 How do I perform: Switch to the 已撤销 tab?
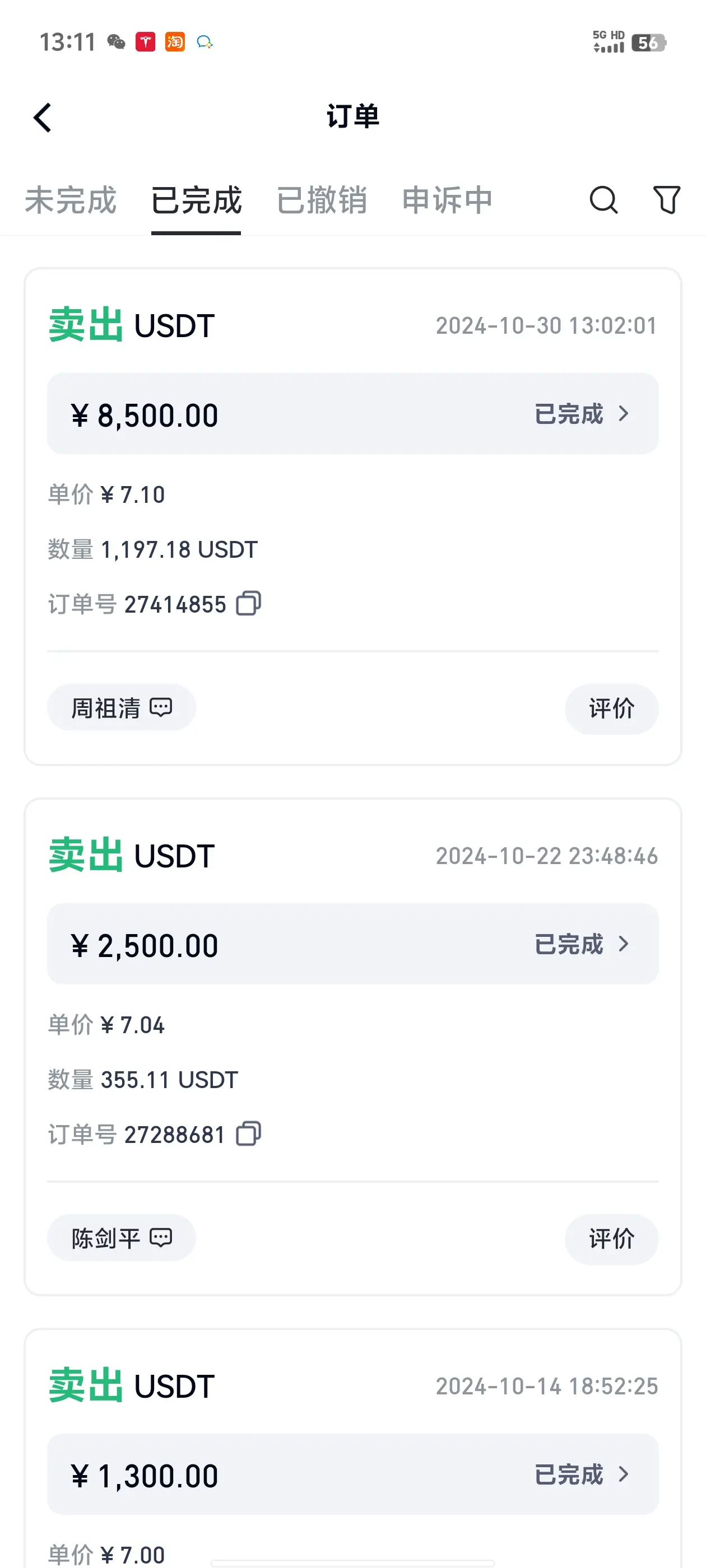(x=322, y=200)
